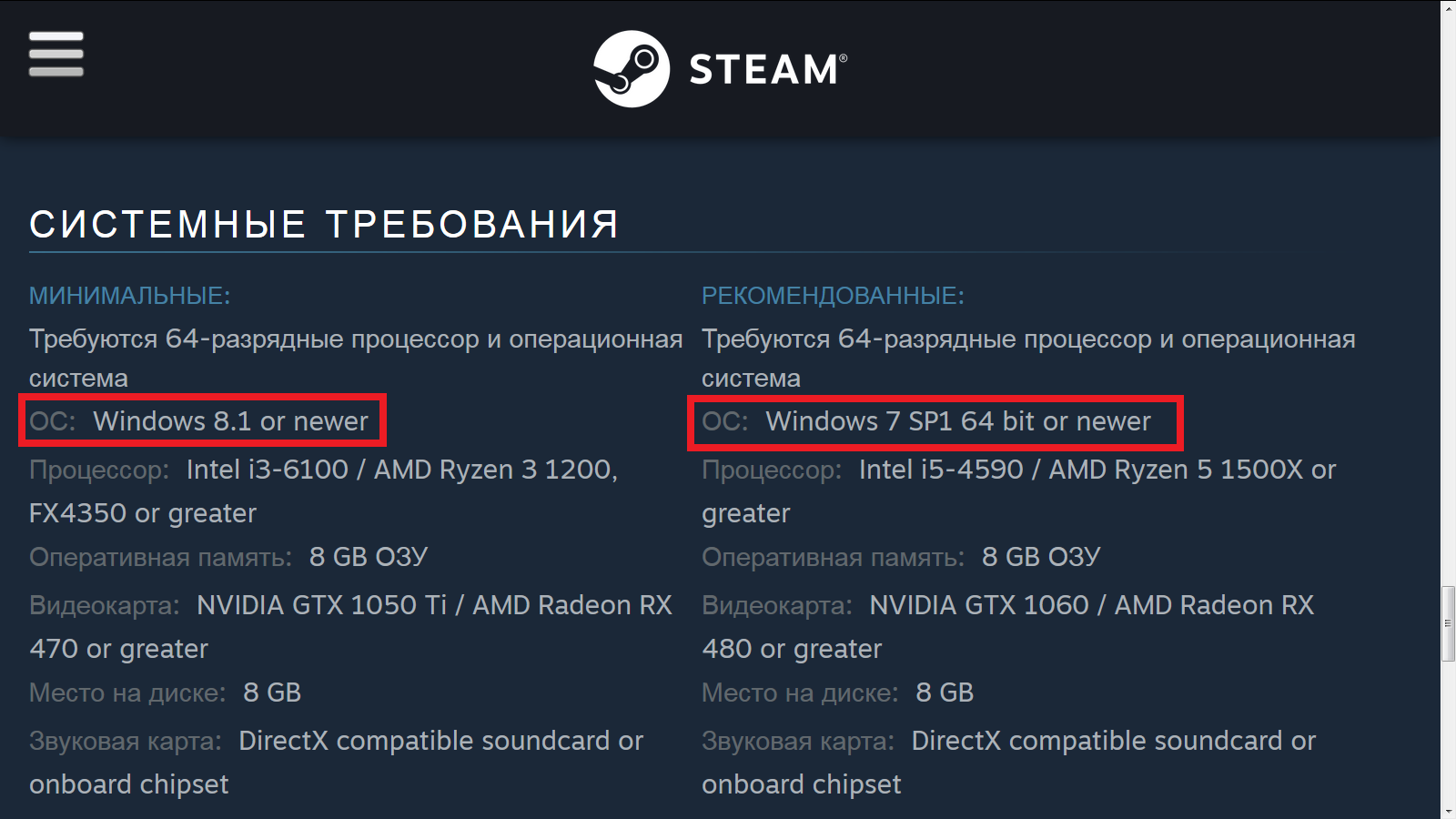Click the Intel i3-6100 processor line
Screen dimensions: 1456x819
[323, 491]
